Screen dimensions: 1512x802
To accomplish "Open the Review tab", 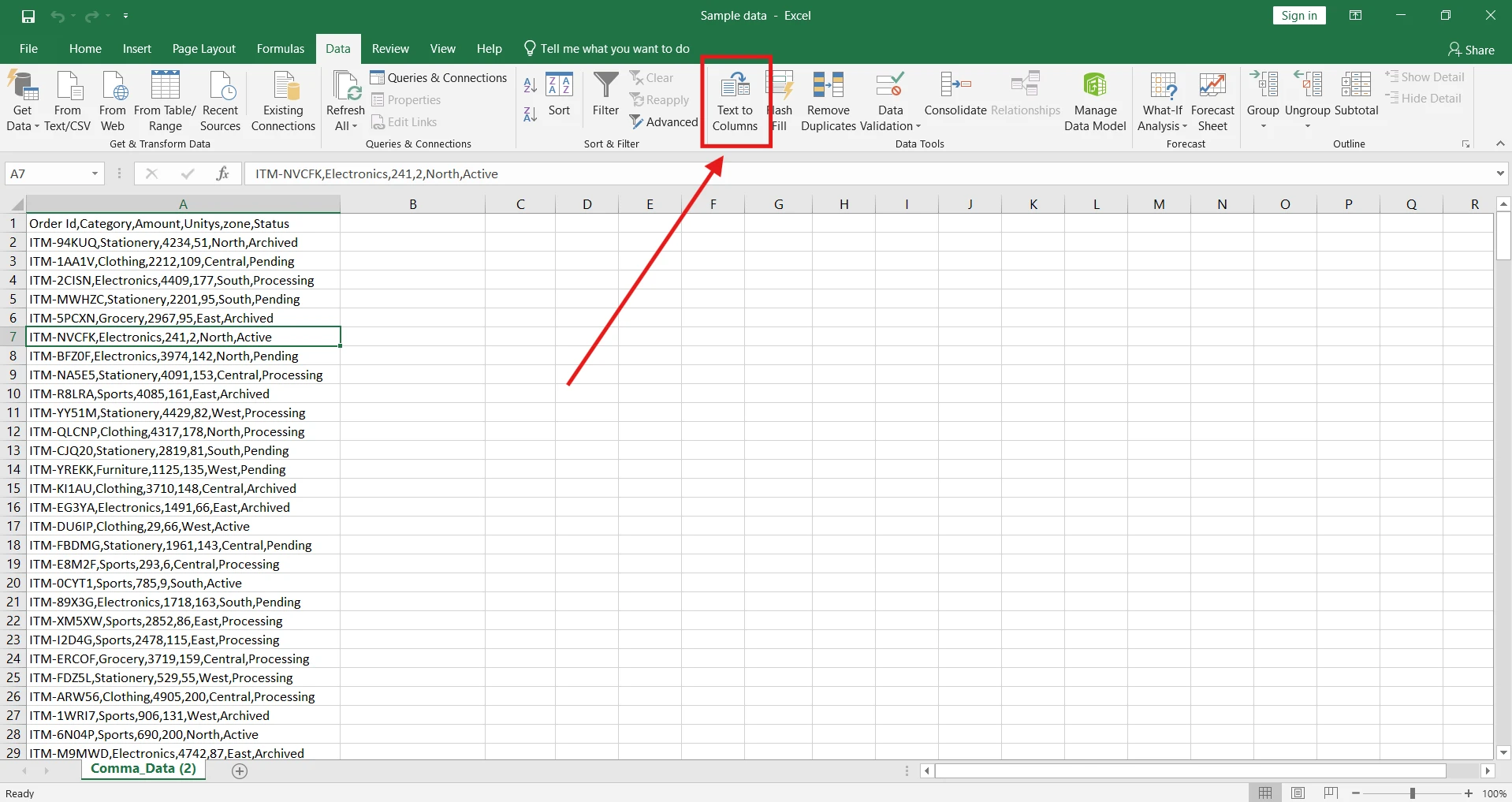I will pyautogui.click(x=389, y=48).
